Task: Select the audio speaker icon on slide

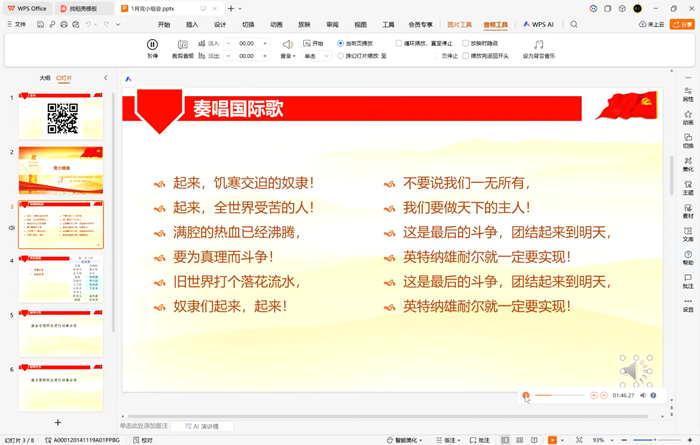Action: pos(634,371)
